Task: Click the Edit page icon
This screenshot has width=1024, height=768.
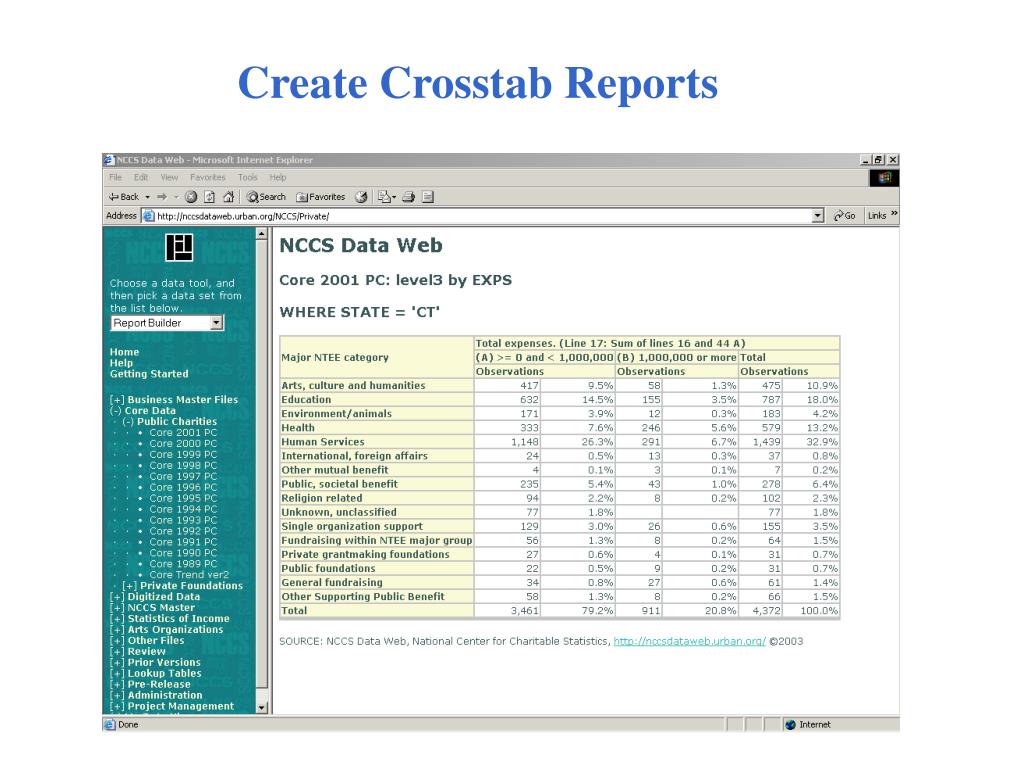Action: (x=428, y=197)
